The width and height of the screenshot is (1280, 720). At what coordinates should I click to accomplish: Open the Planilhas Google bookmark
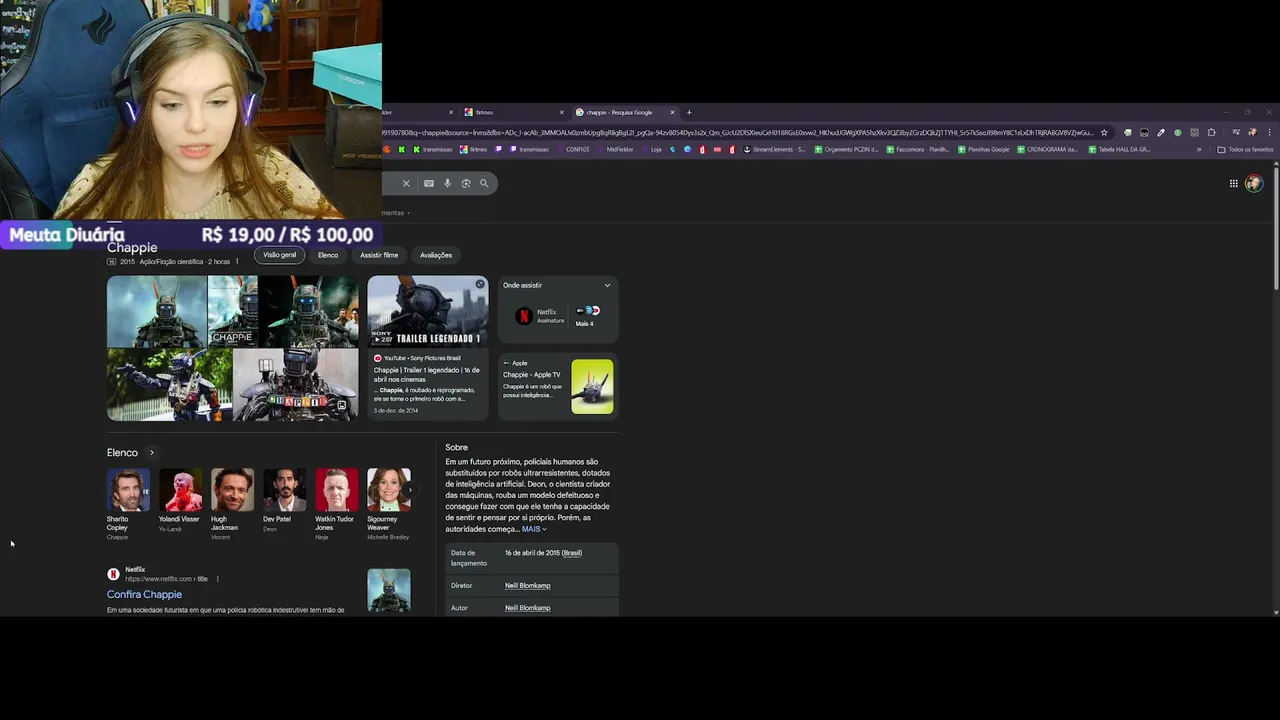pyautogui.click(x=983, y=149)
